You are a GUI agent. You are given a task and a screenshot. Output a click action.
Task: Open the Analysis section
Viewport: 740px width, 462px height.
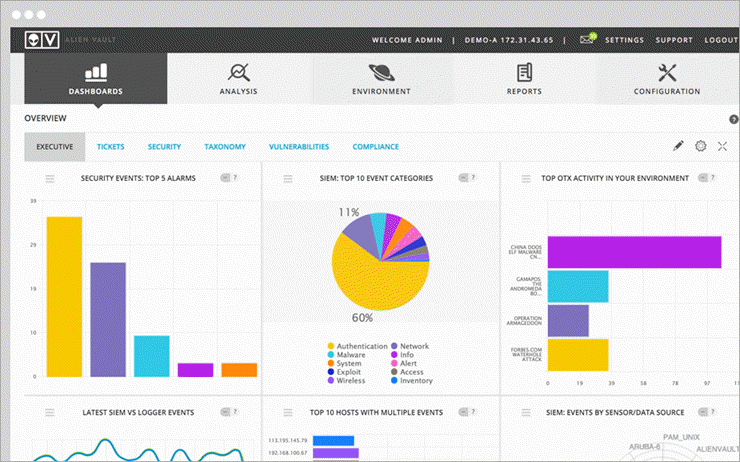(x=239, y=79)
